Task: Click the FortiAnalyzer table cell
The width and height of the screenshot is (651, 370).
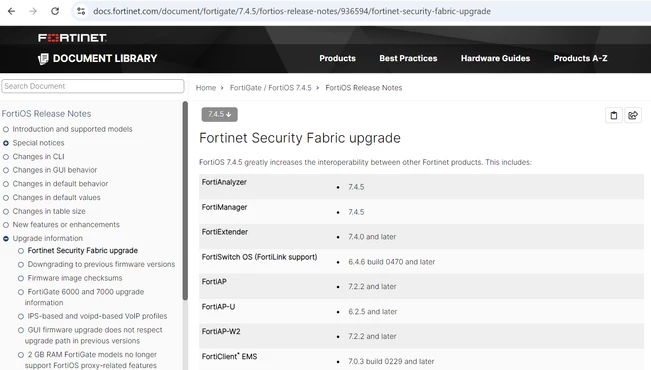Action: pyautogui.click(x=224, y=182)
